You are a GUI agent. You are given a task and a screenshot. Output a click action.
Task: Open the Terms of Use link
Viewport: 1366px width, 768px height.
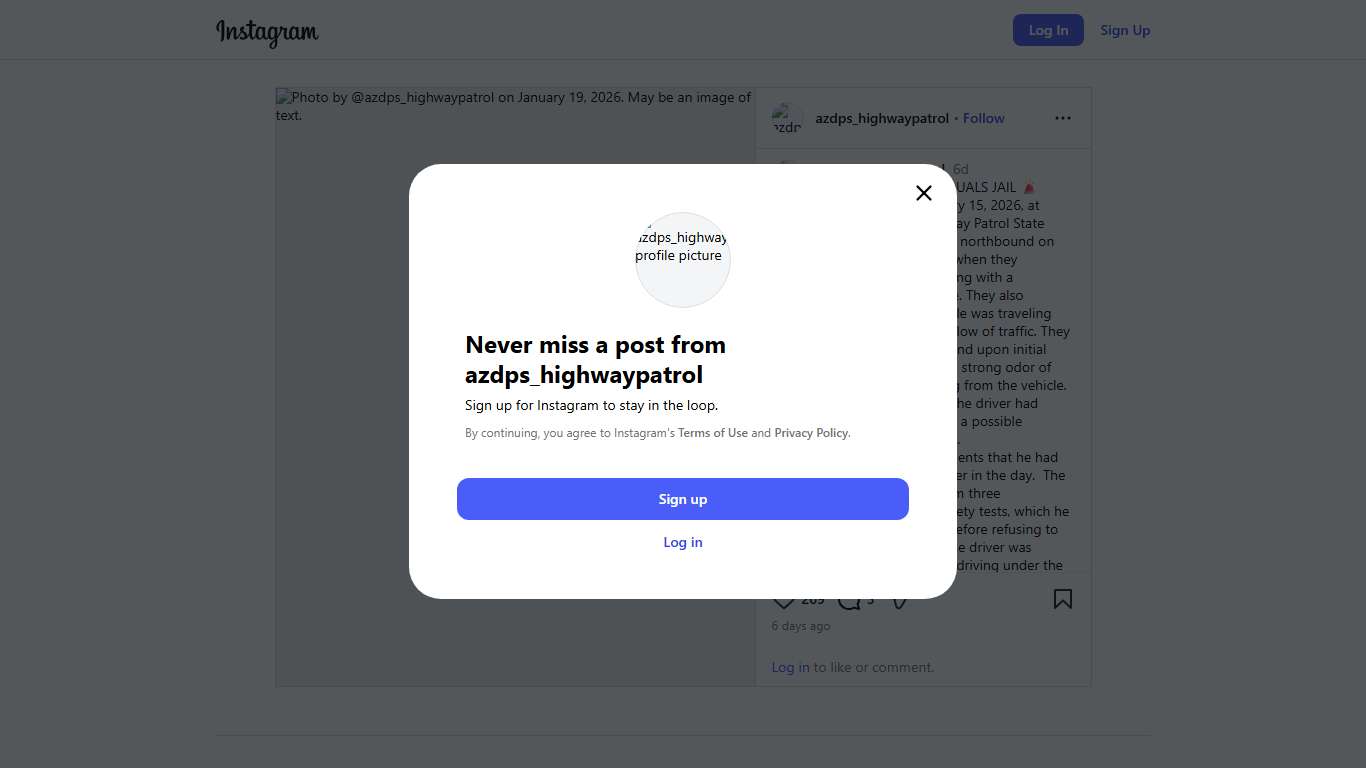click(x=712, y=433)
